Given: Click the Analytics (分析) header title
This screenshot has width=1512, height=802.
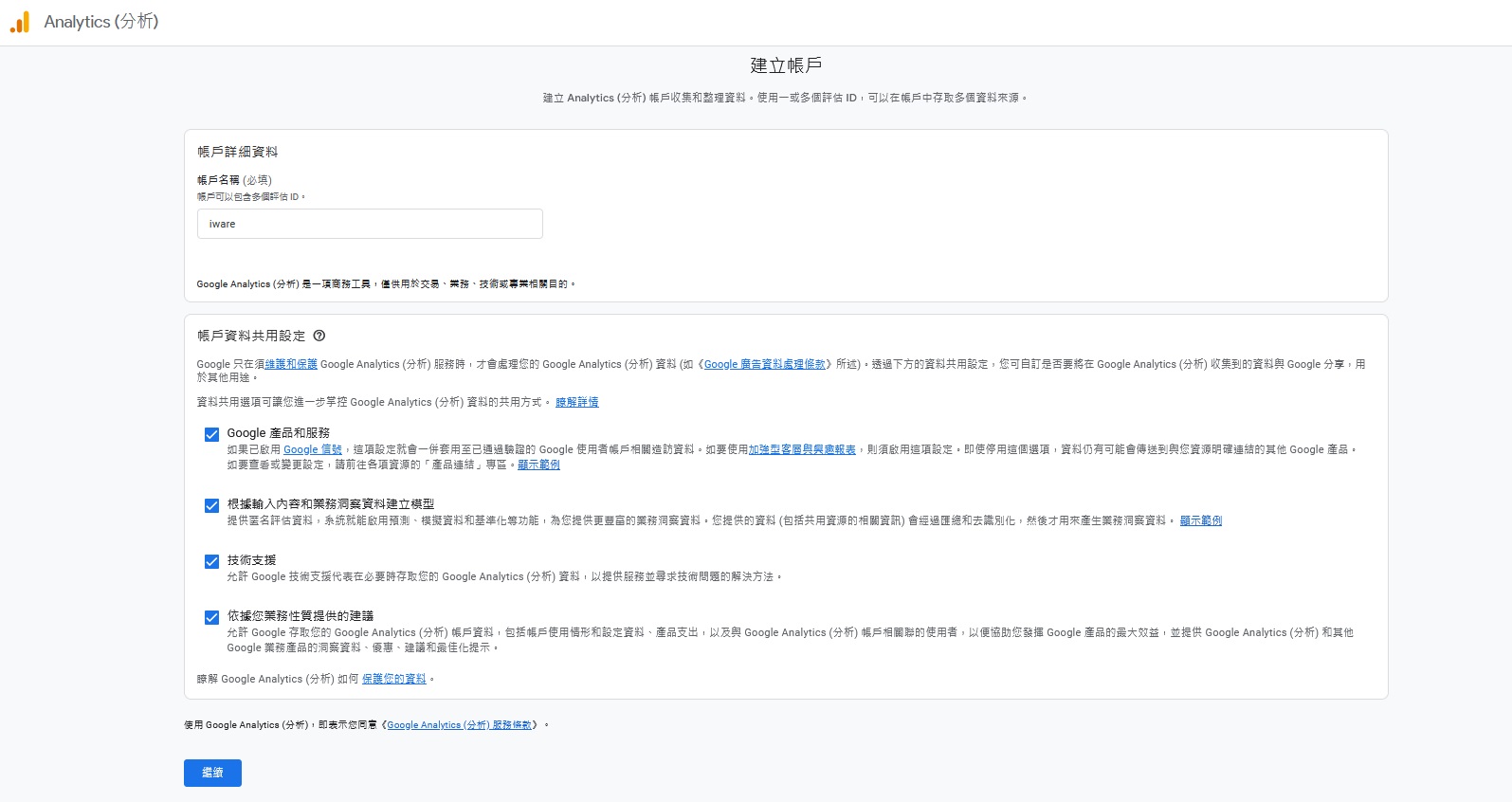Looking at the screenshot, I should pos(101,22).
